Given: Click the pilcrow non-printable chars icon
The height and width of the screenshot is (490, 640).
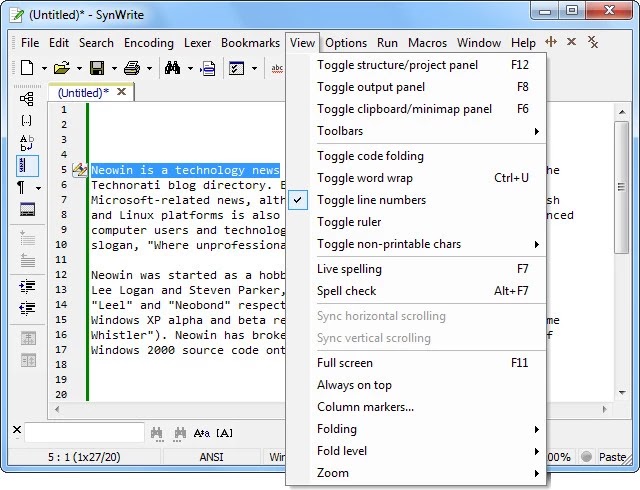Looking at the screenshot, I should pyautogui.click(x=22, y=188).
